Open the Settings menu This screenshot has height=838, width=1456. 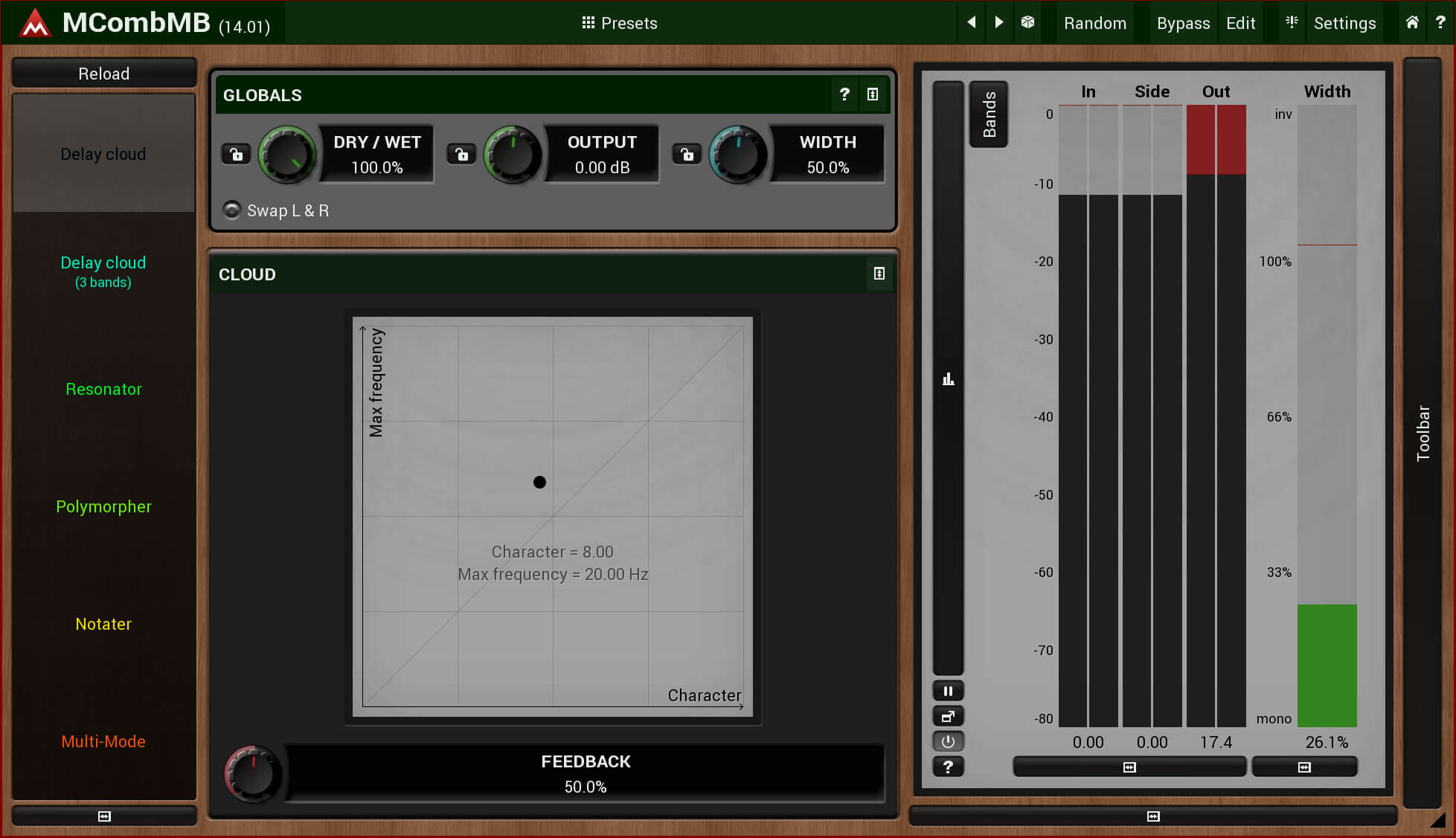tap(1344, 23)
